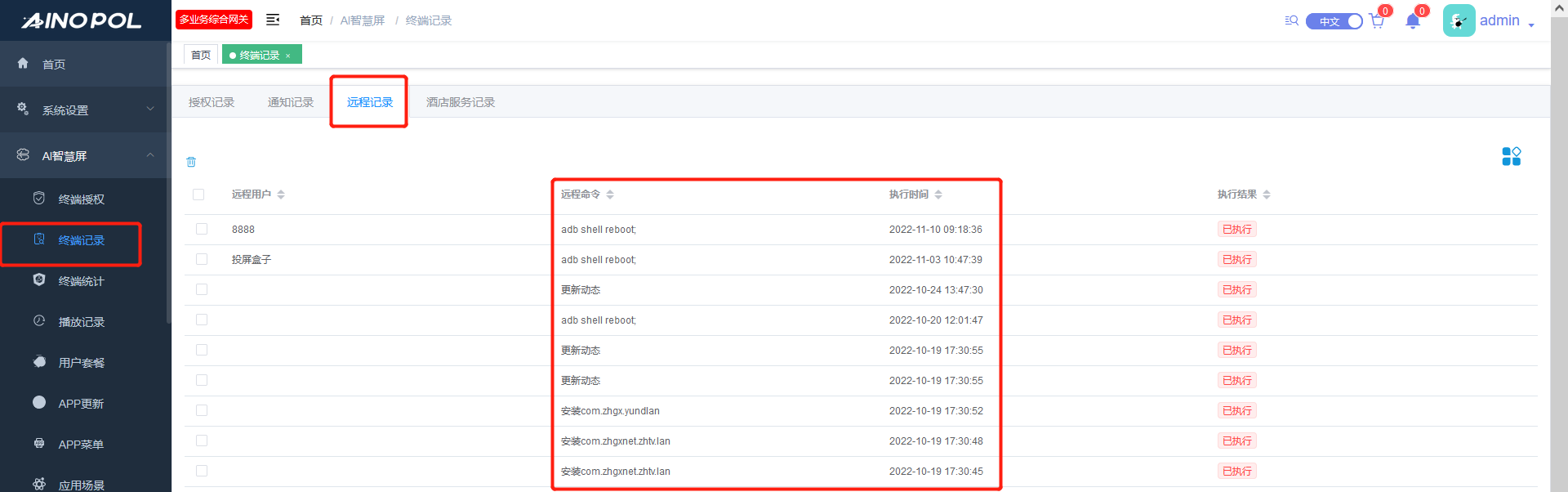Go to 首页 breadcrumb link
This screenshot has width=1568, height=492.
click(311, 20)
